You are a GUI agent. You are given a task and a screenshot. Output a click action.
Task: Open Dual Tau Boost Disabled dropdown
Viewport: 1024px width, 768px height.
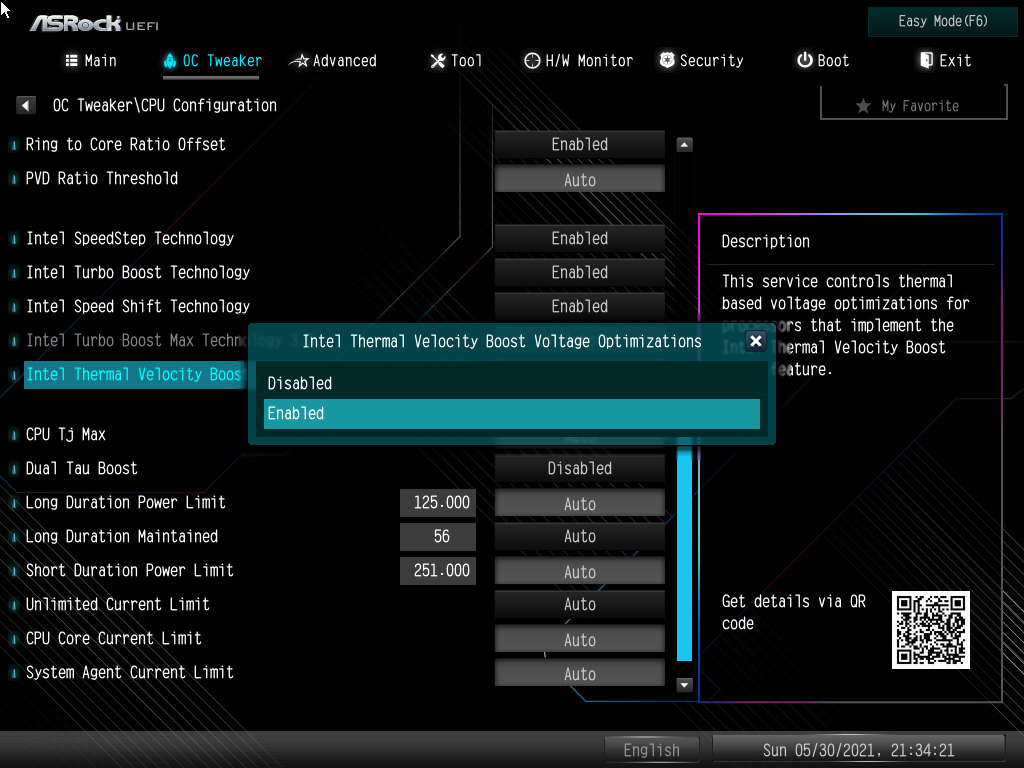click(x=579, y=468)
